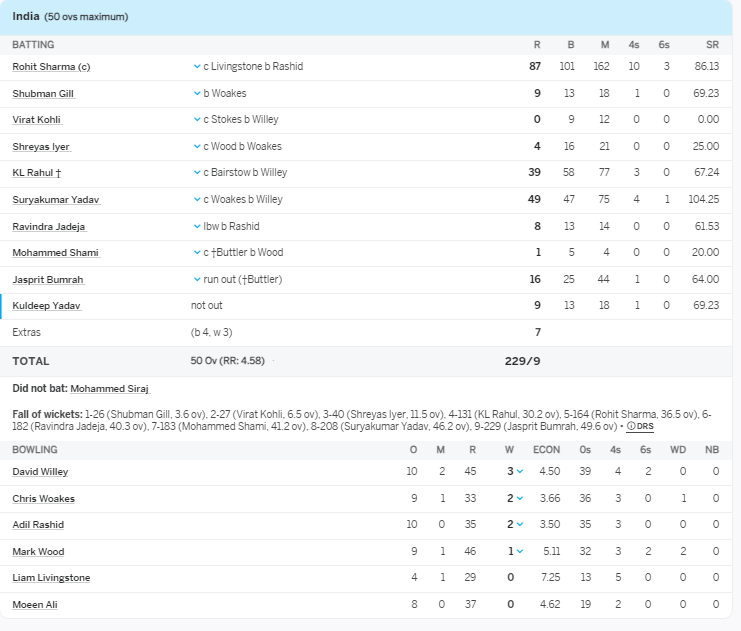Open Rohit Sharma's player profile link
Screen dimensions: 741x631
point(50,67)
